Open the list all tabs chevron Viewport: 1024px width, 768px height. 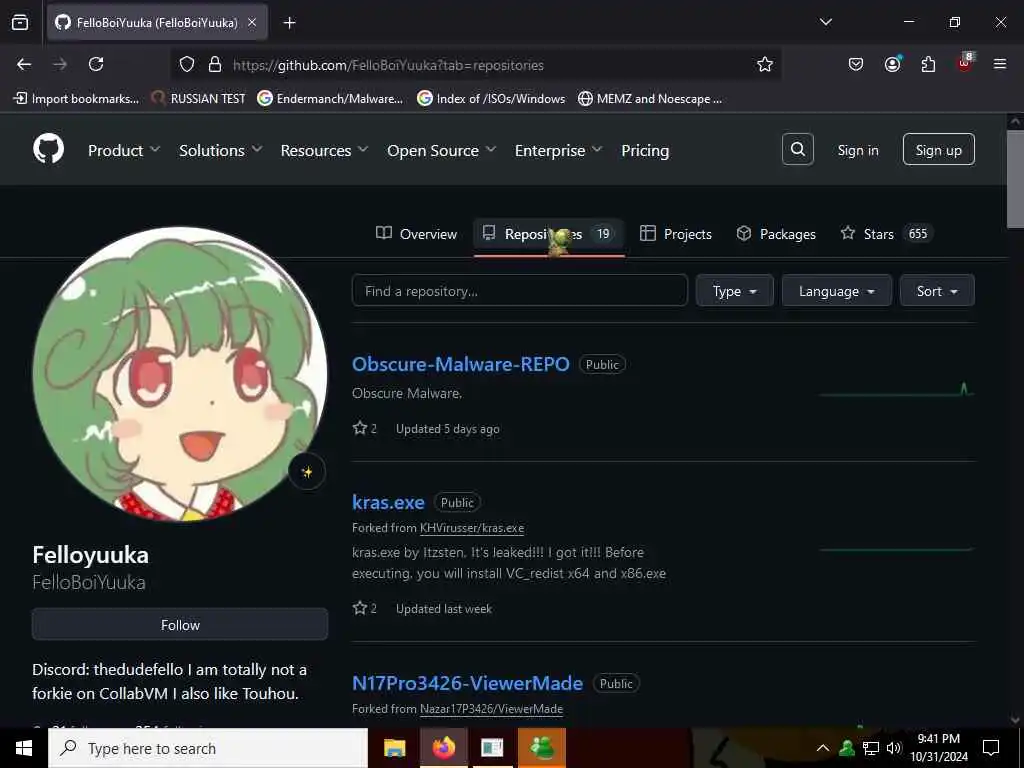point(825,22)
